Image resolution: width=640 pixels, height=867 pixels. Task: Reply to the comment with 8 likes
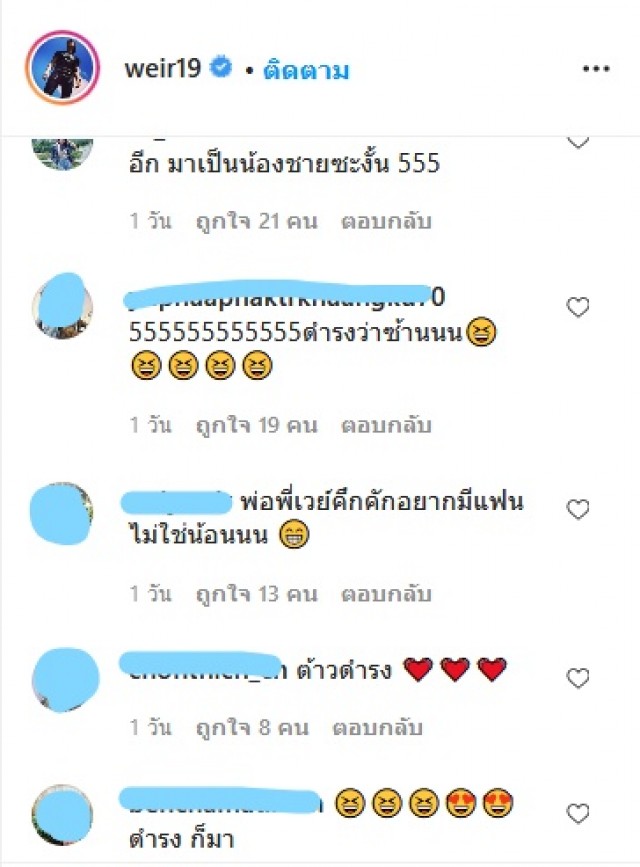coord(378,728)
